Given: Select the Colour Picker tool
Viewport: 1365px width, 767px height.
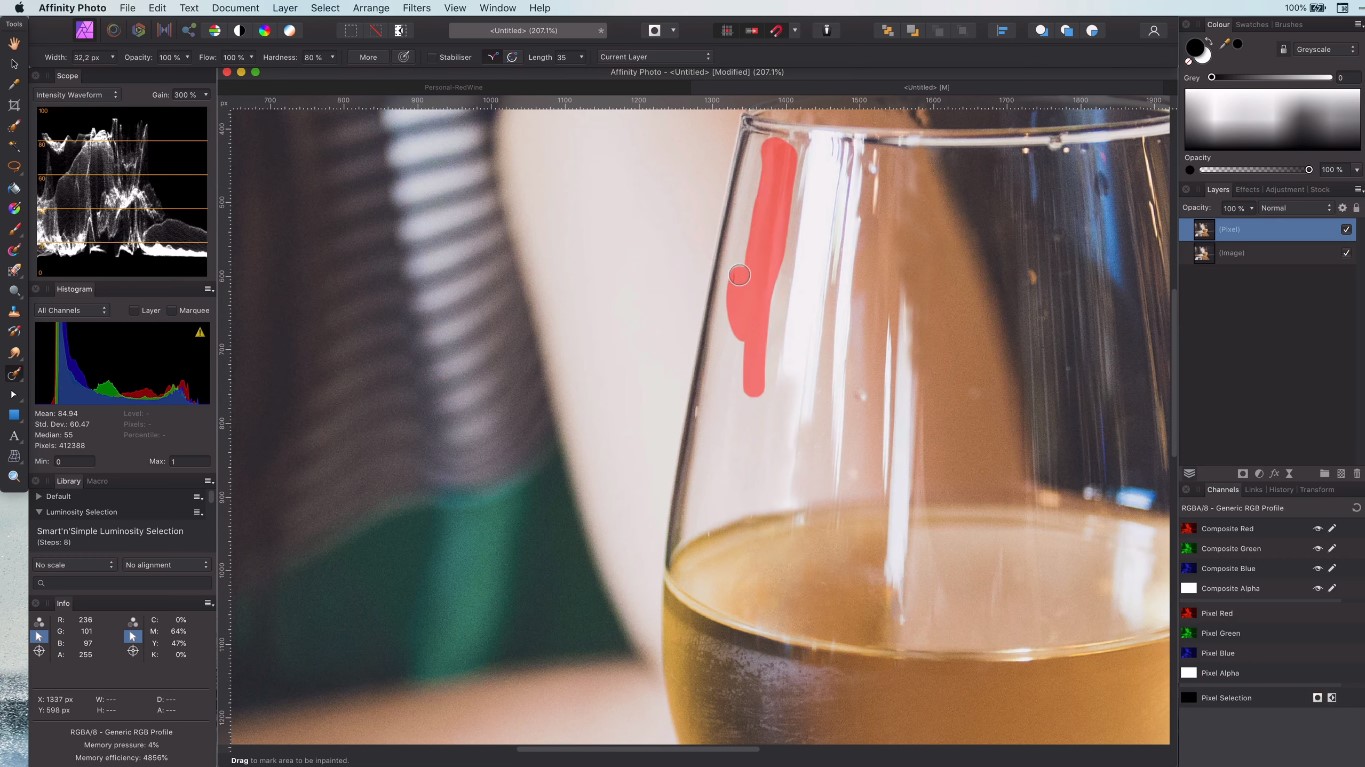Looking at the screenshot, I should pos(13,81).
